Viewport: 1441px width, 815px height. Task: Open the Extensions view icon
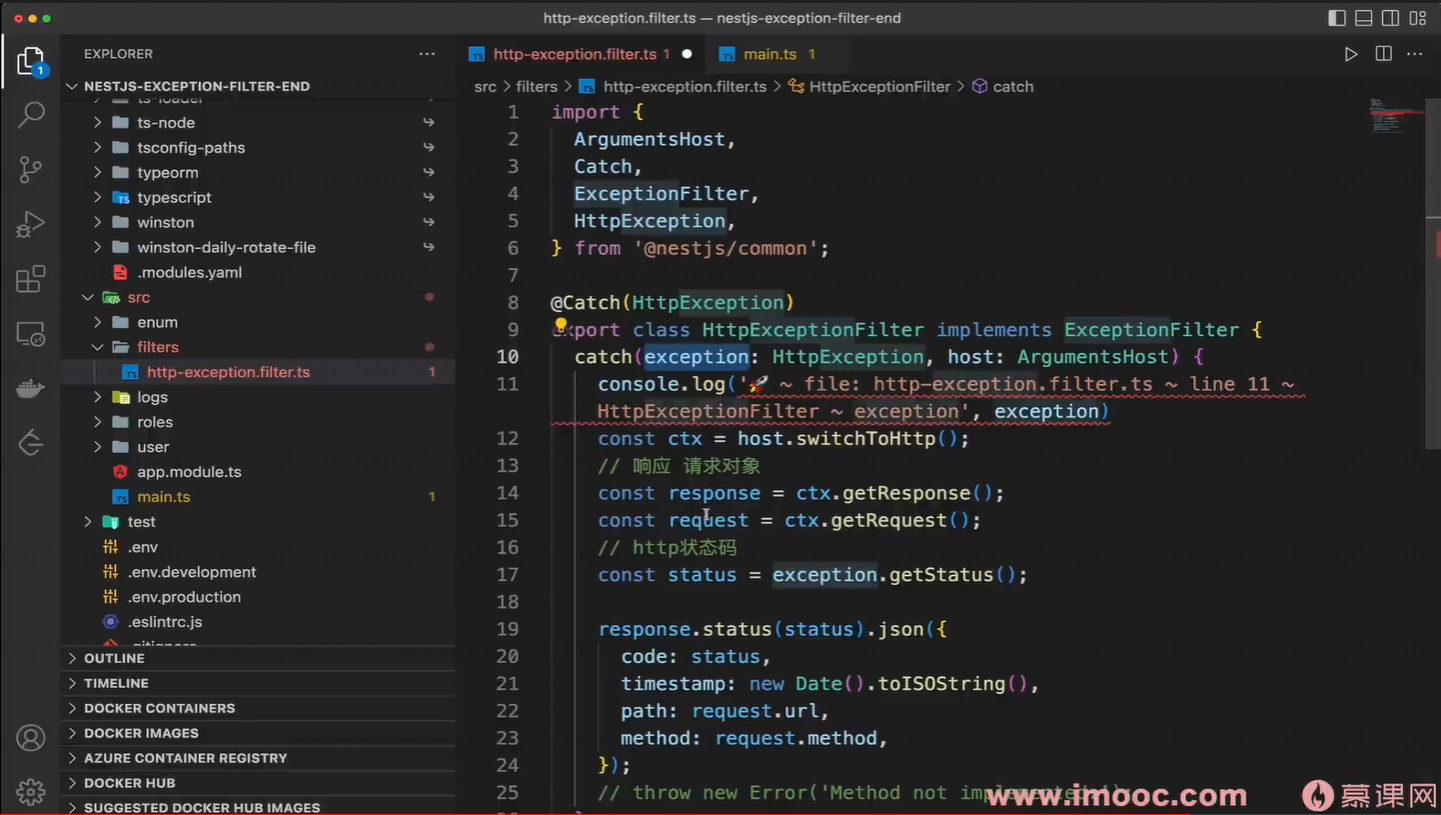pyautogui.click(x=31, y=279)
